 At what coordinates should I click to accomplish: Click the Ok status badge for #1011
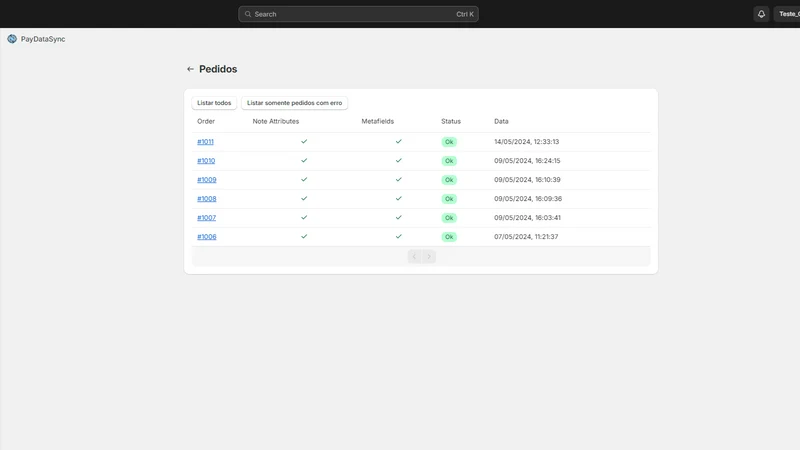pyautogui.click(x=449, y=142)
